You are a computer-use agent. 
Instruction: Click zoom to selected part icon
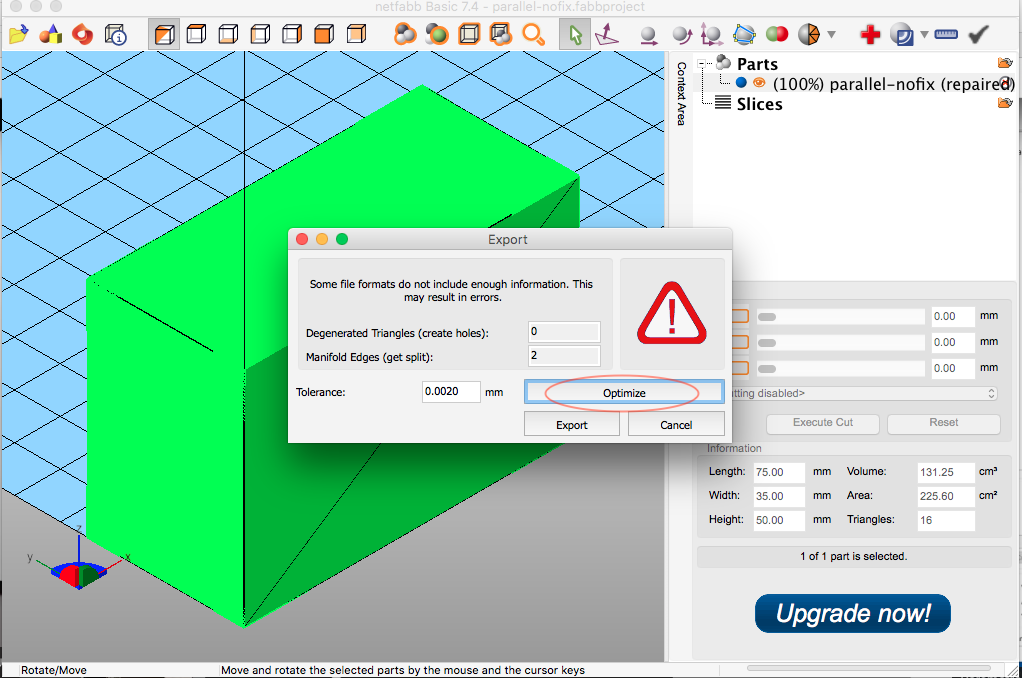pyautogui.click(x=437, y=34)
